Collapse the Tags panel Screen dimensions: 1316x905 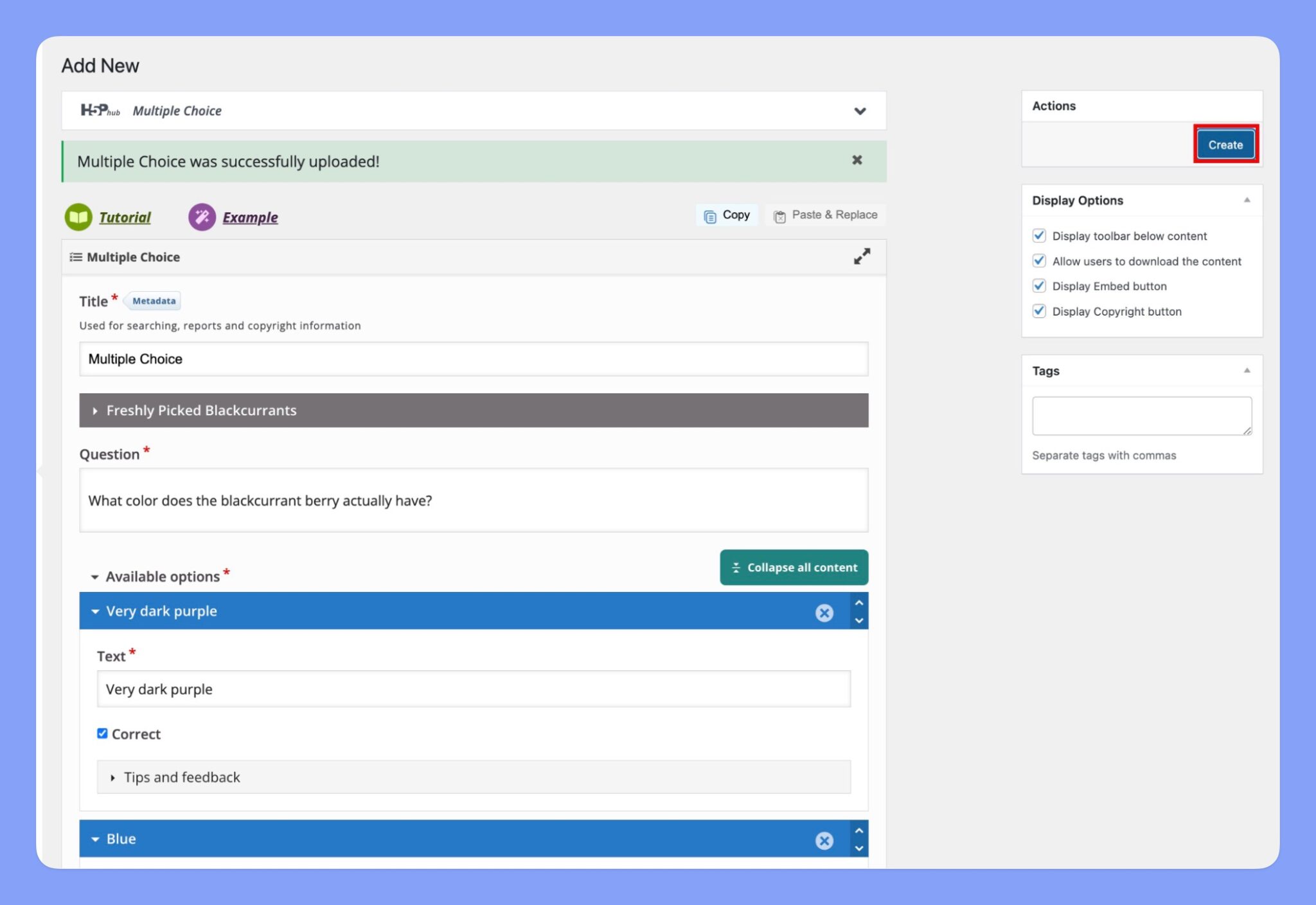coord(1247,370)
